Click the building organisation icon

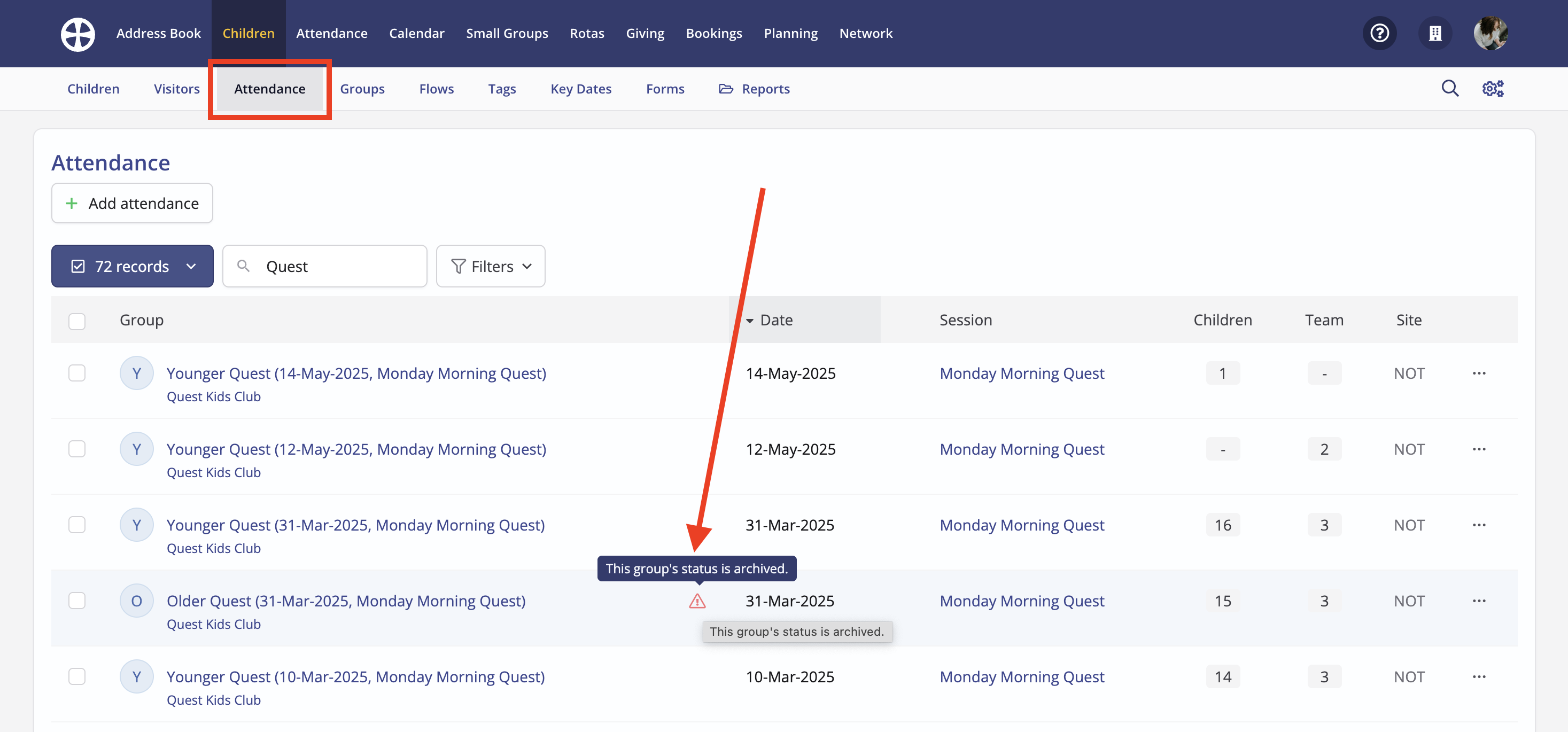(1435, 34)
